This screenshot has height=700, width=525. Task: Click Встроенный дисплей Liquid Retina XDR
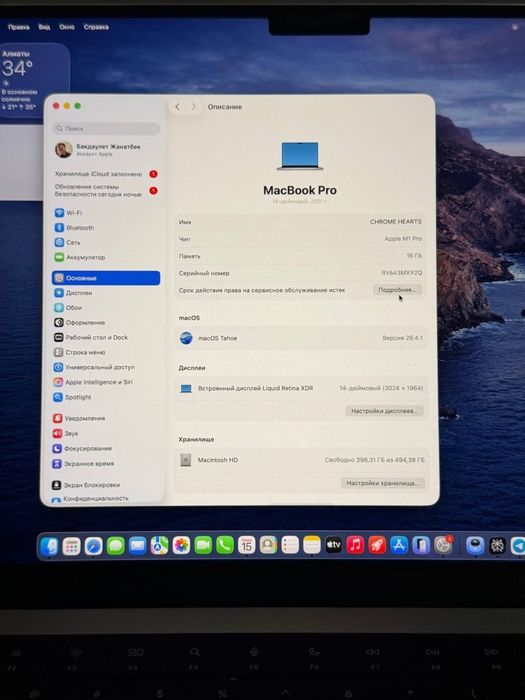click(255, 388)
